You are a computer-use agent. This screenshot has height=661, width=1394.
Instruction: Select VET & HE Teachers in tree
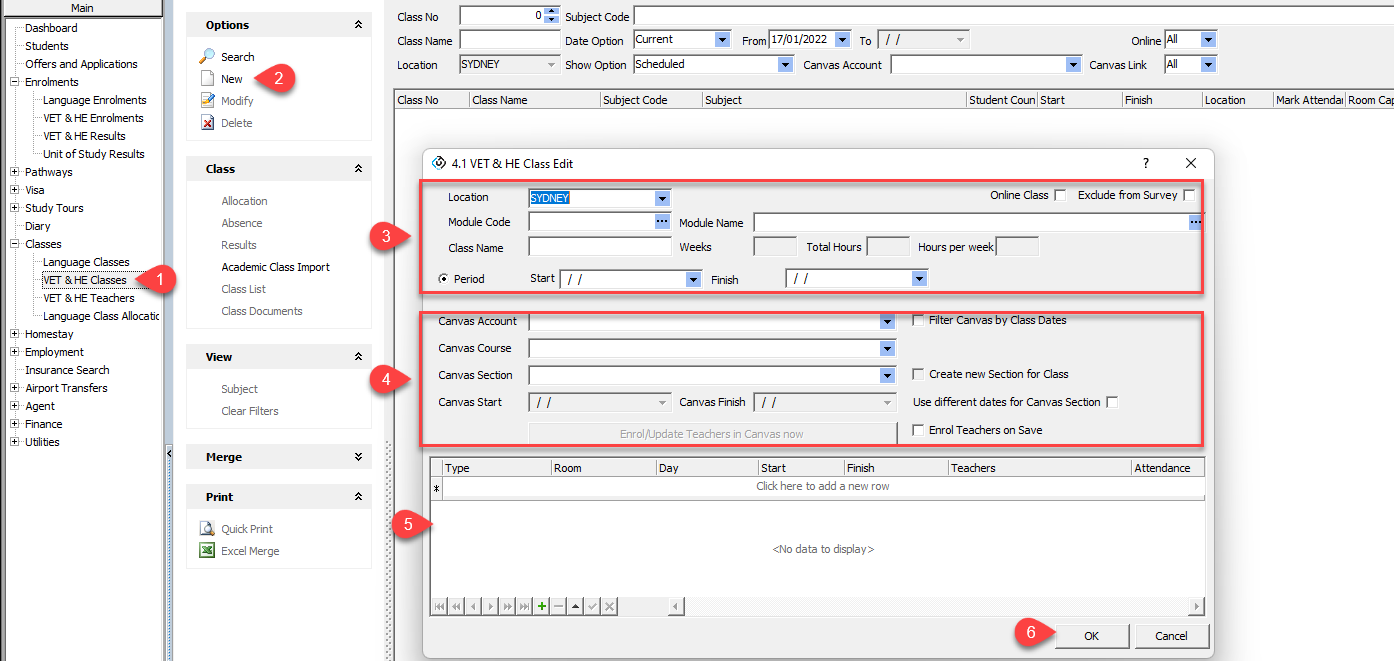[x=89, y=298]
